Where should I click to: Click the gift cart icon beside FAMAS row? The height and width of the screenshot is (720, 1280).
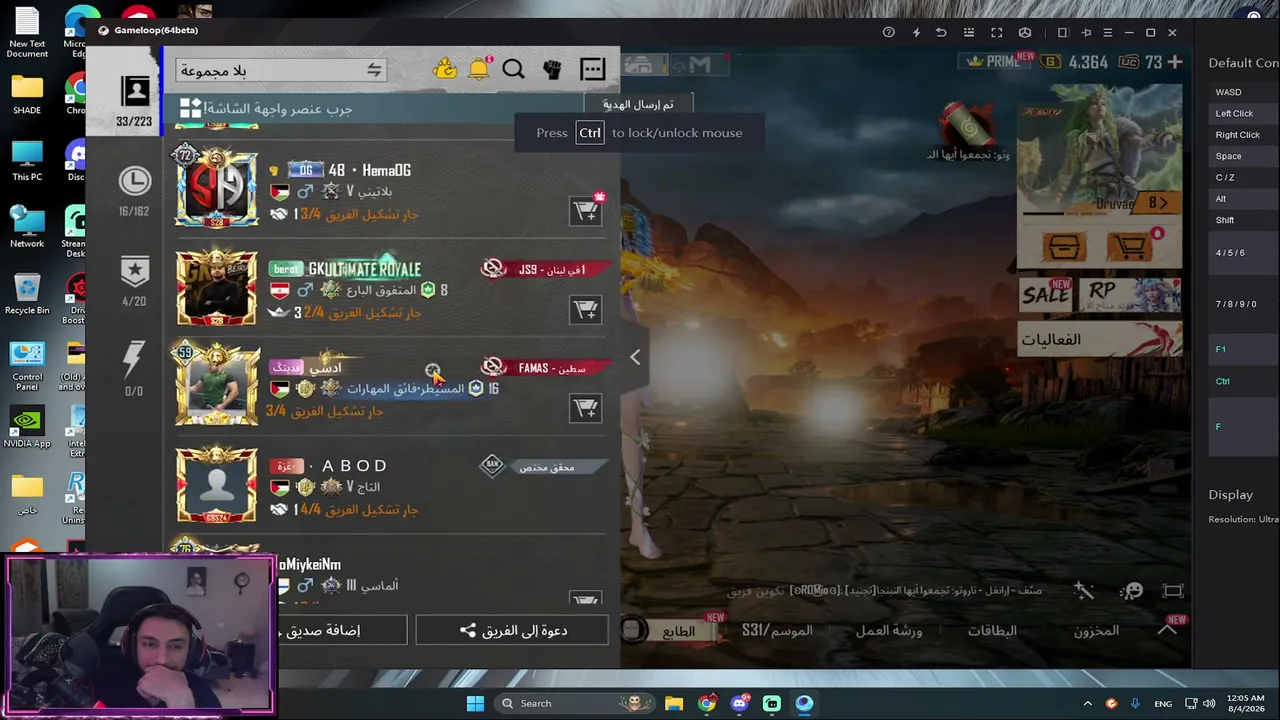[586, 408]
